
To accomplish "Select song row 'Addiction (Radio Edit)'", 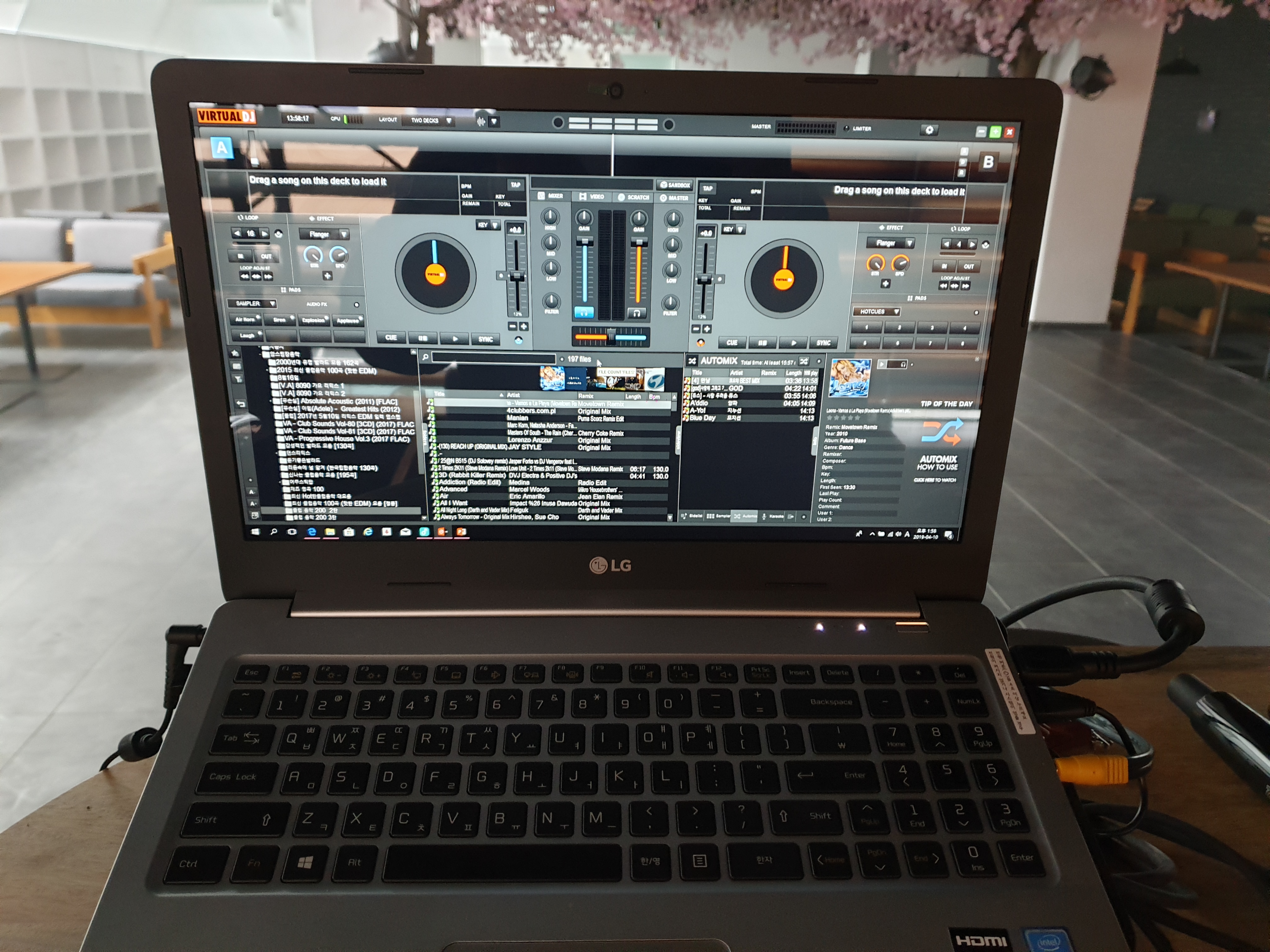I will pos(551,483).
